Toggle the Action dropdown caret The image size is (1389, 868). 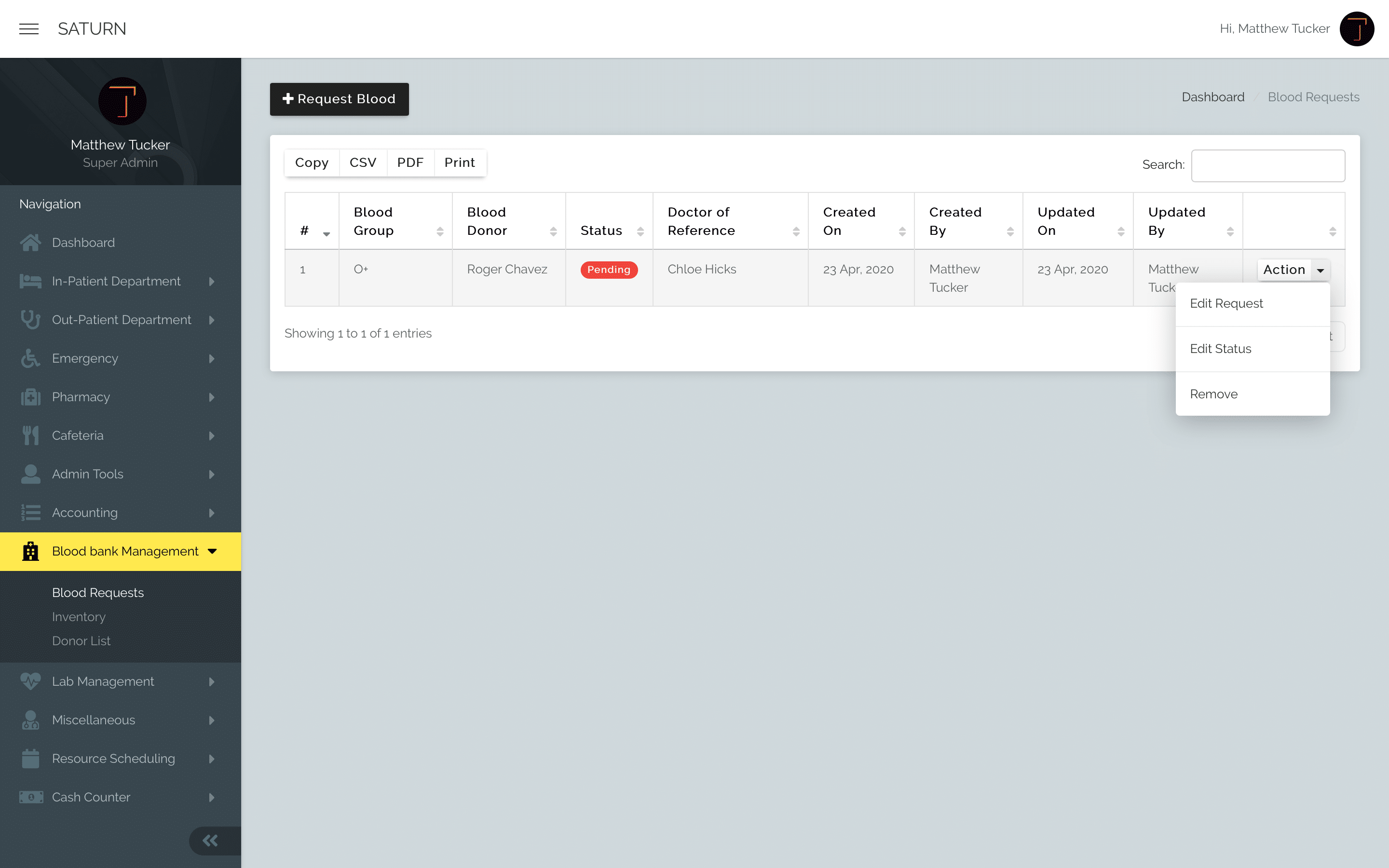tap(1320, 270)
